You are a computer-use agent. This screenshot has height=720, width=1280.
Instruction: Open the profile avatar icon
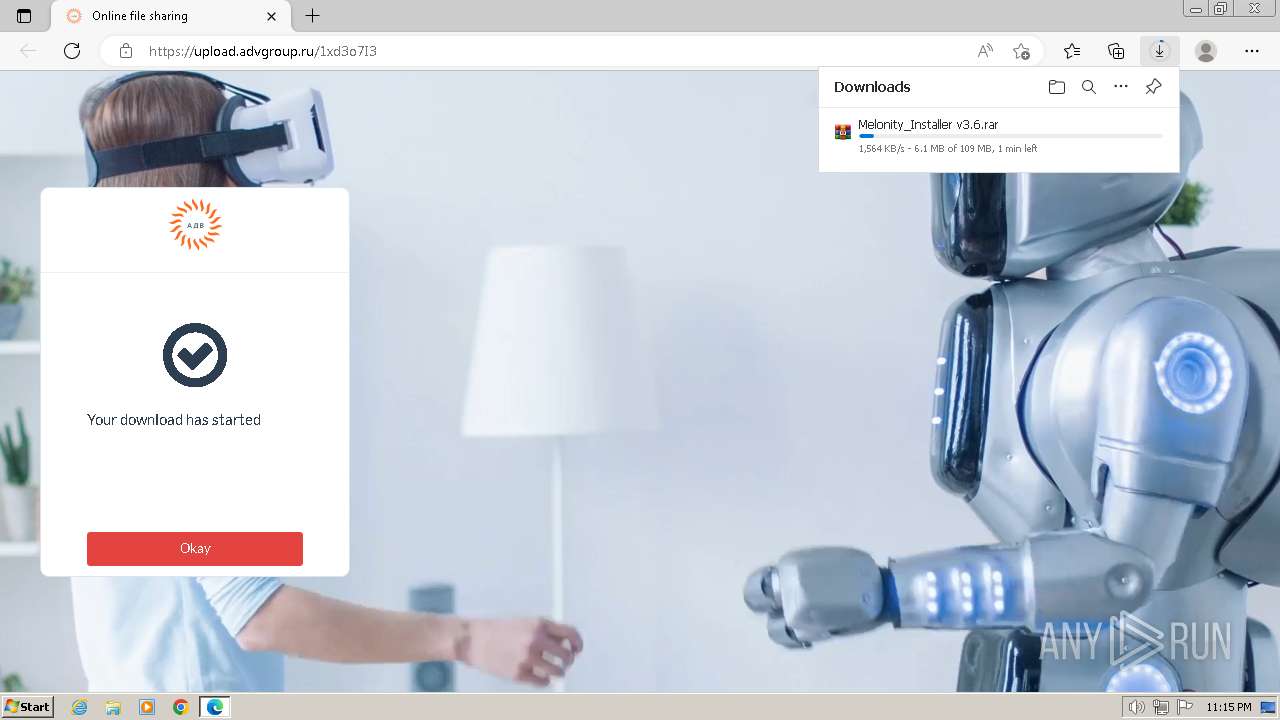[x=1206, y=51]
